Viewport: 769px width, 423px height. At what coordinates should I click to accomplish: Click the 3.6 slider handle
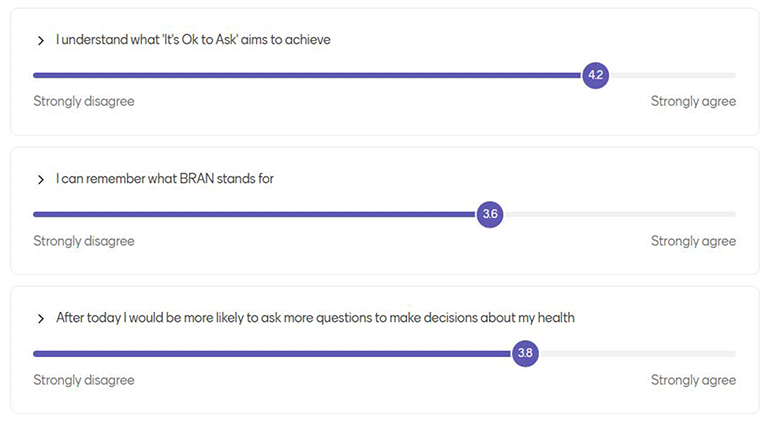click(x=490, y=214)
